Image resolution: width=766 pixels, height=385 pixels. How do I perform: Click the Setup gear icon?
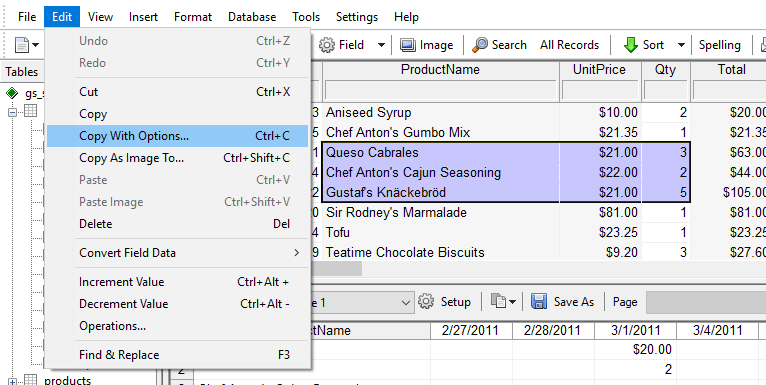point(426,301)
